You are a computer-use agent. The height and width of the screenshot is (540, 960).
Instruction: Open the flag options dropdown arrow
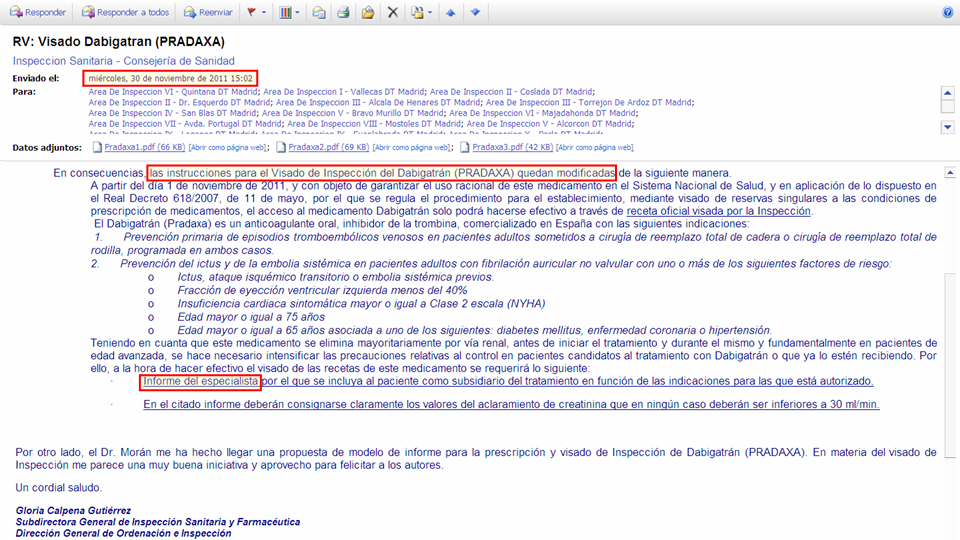tap(264, 12)
